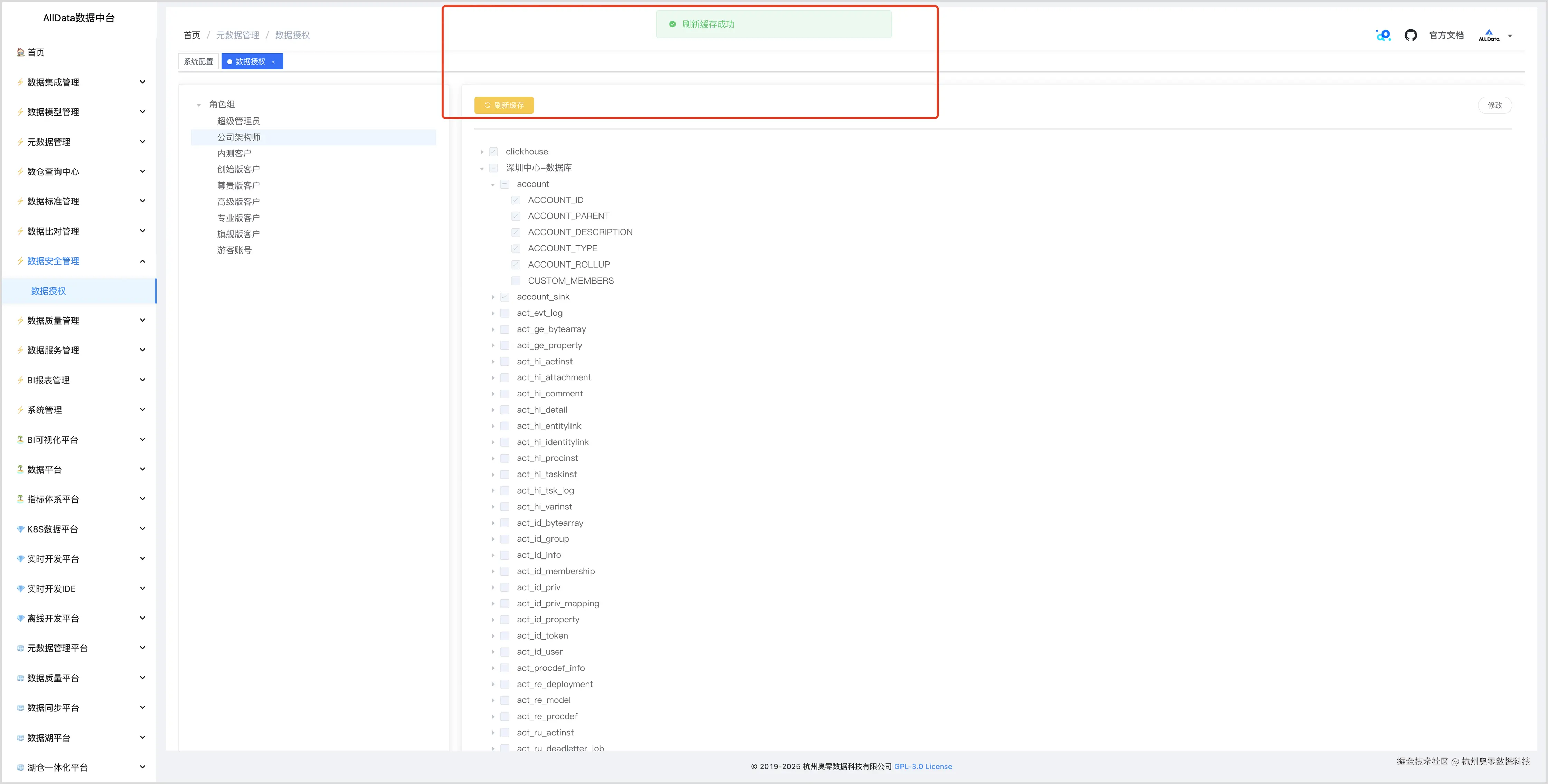The image size is (1548, 784).
Task: Click the lightning icon next to 系统管理
Action: pos(20,410)
